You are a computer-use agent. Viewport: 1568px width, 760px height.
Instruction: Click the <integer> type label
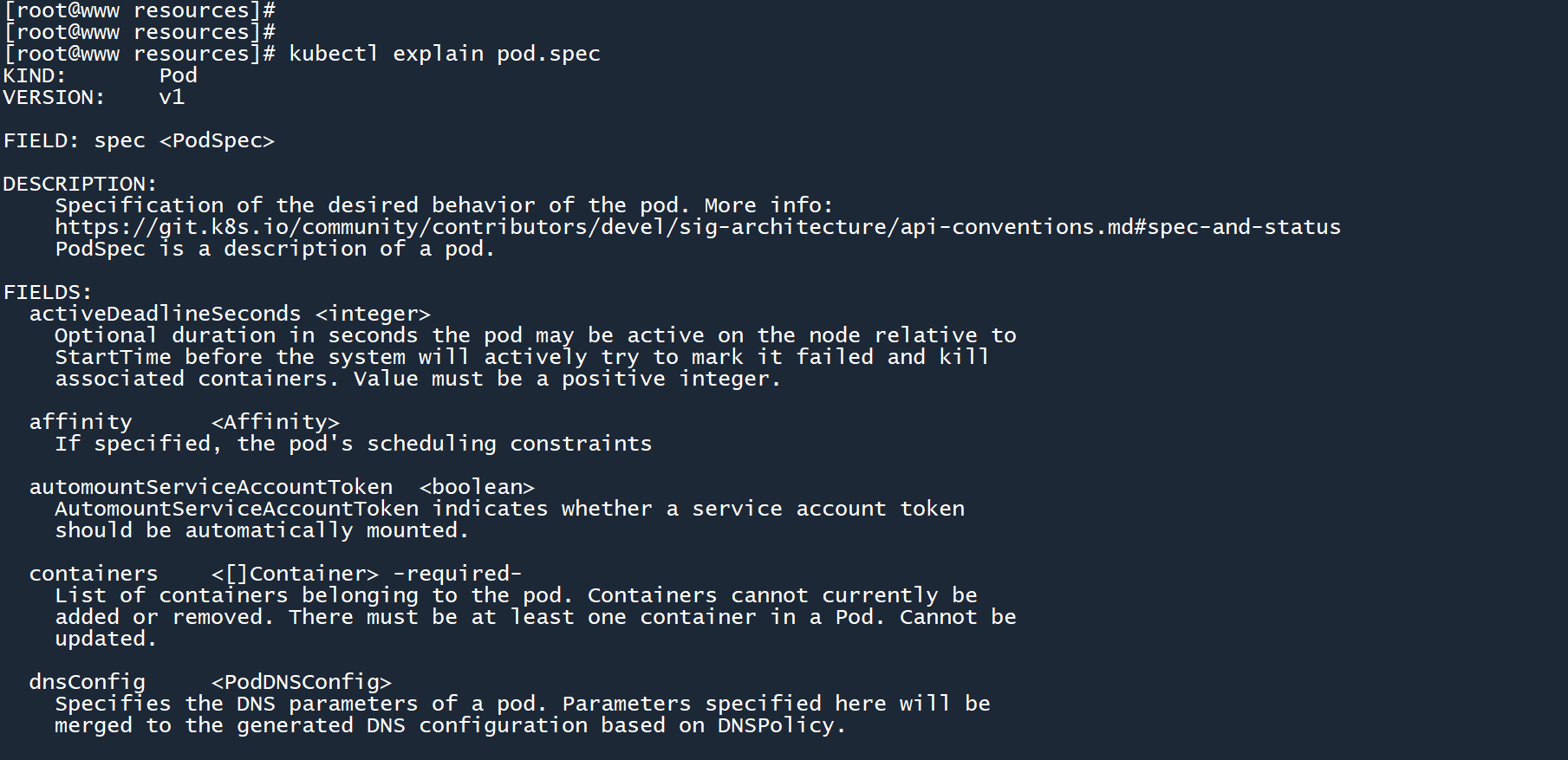click(373, 314)
